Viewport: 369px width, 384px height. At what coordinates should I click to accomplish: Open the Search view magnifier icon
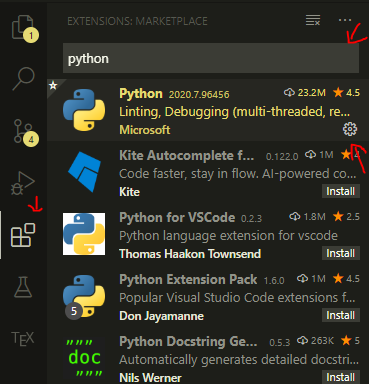(23, 79)
